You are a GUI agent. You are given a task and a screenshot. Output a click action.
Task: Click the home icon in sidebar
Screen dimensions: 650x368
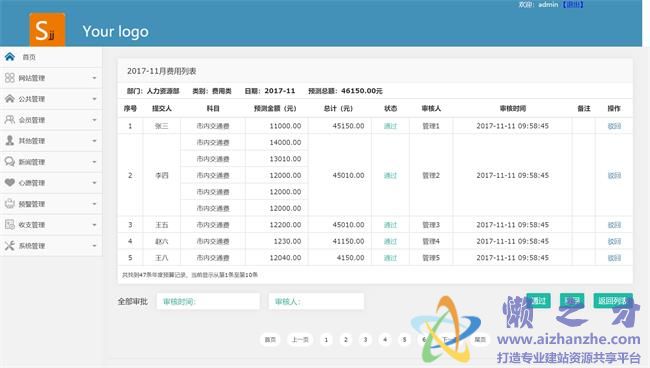click(10, 57)
